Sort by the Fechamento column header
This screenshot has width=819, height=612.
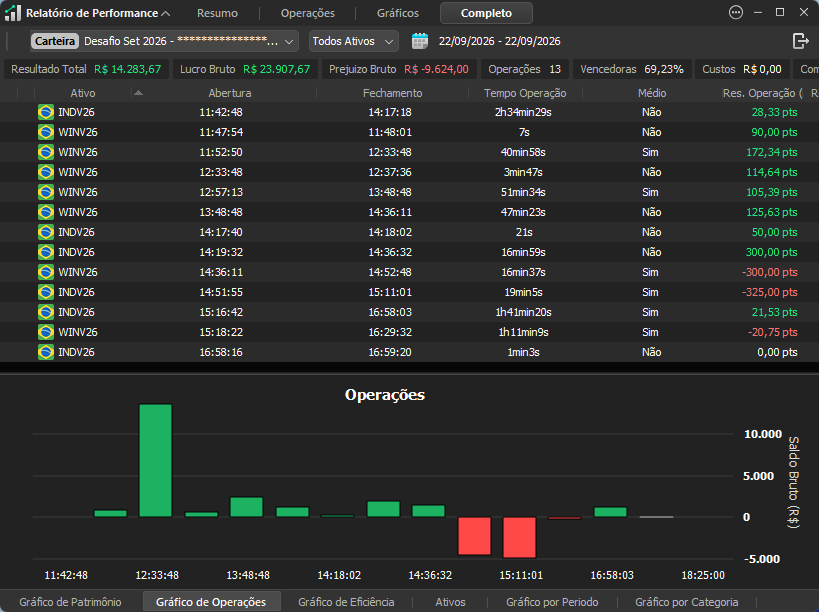[393, 93]
